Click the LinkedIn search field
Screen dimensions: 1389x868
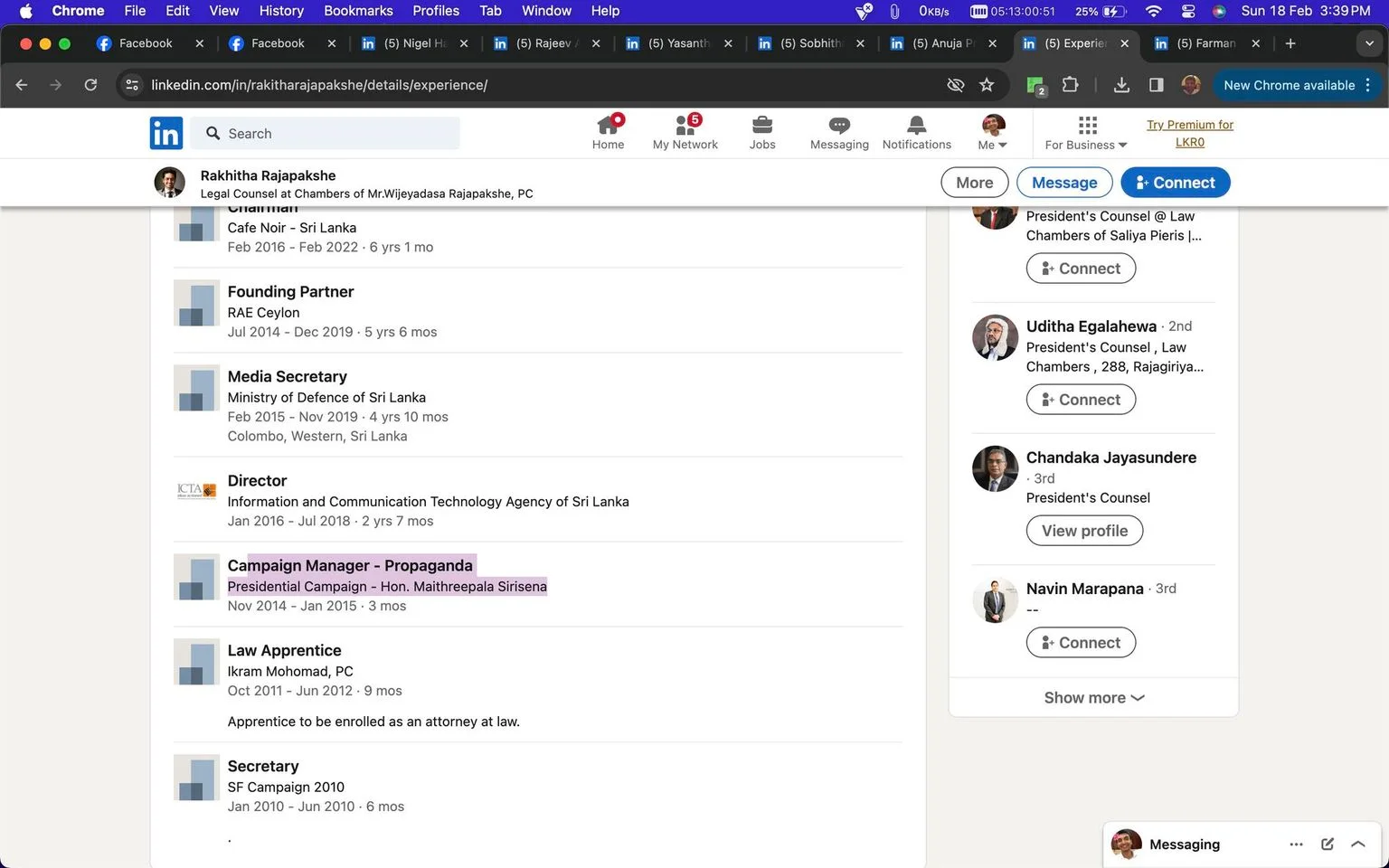point(326,134)
